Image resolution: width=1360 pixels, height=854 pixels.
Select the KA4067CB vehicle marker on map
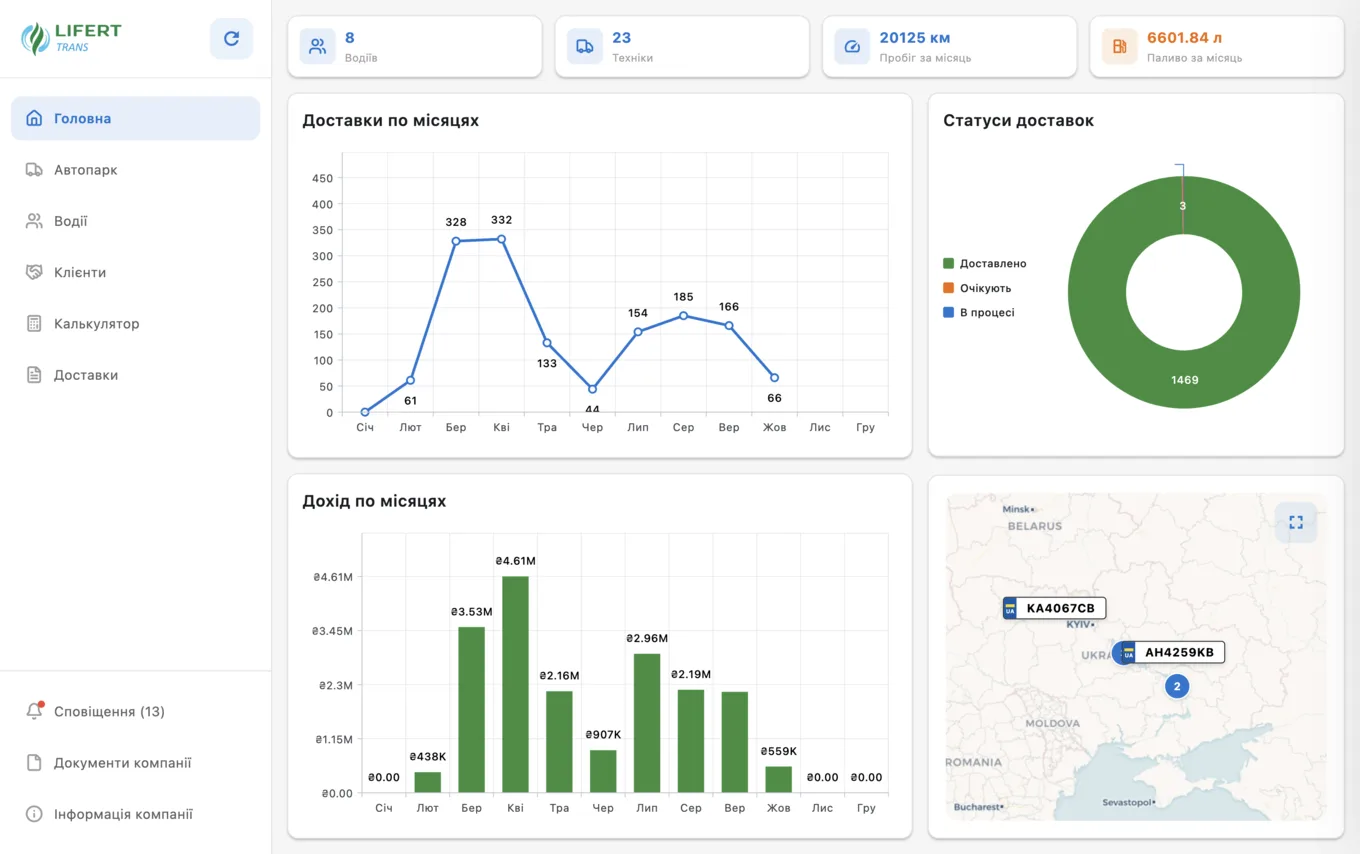coord(1054,608)
